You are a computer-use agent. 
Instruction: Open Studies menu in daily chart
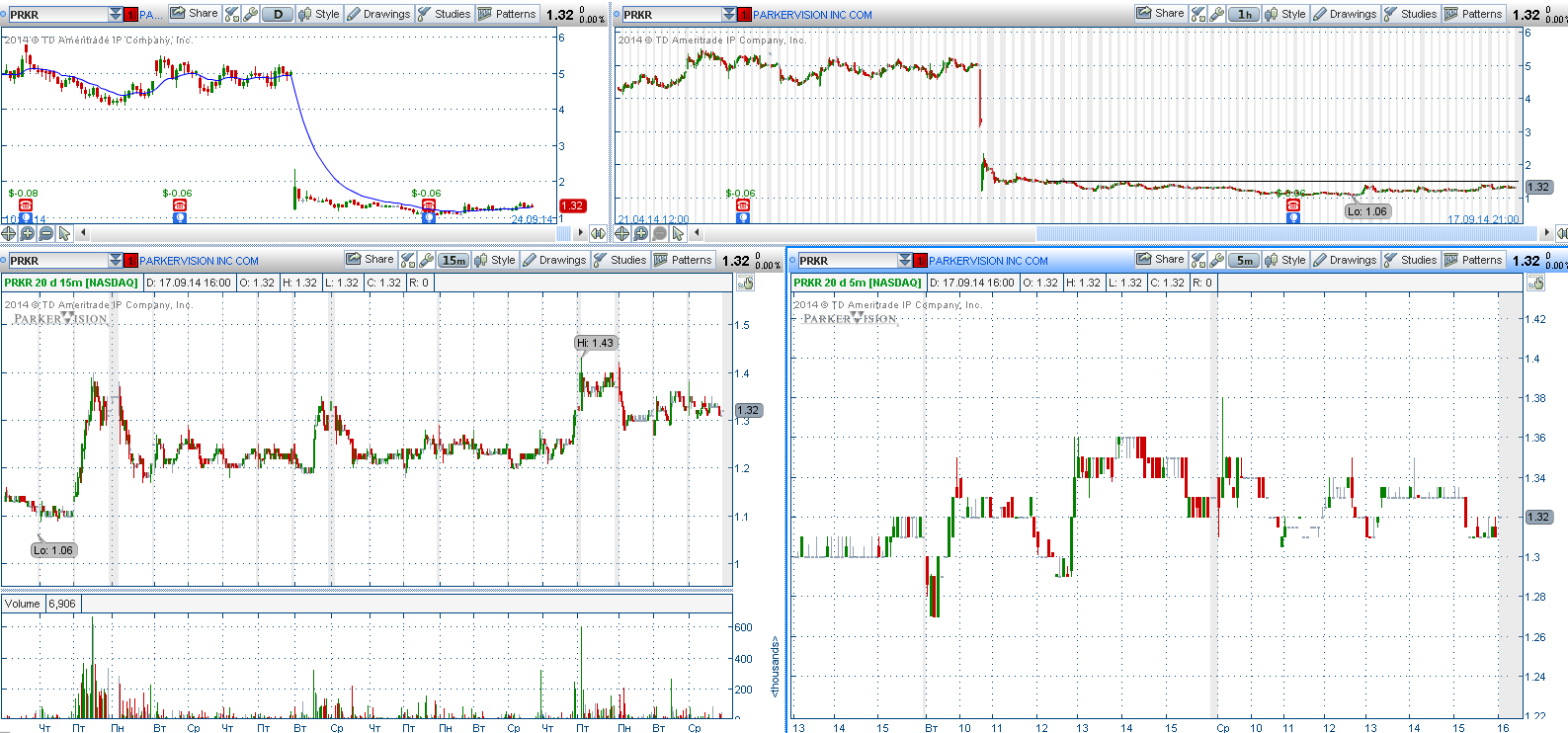coord(445,14)
